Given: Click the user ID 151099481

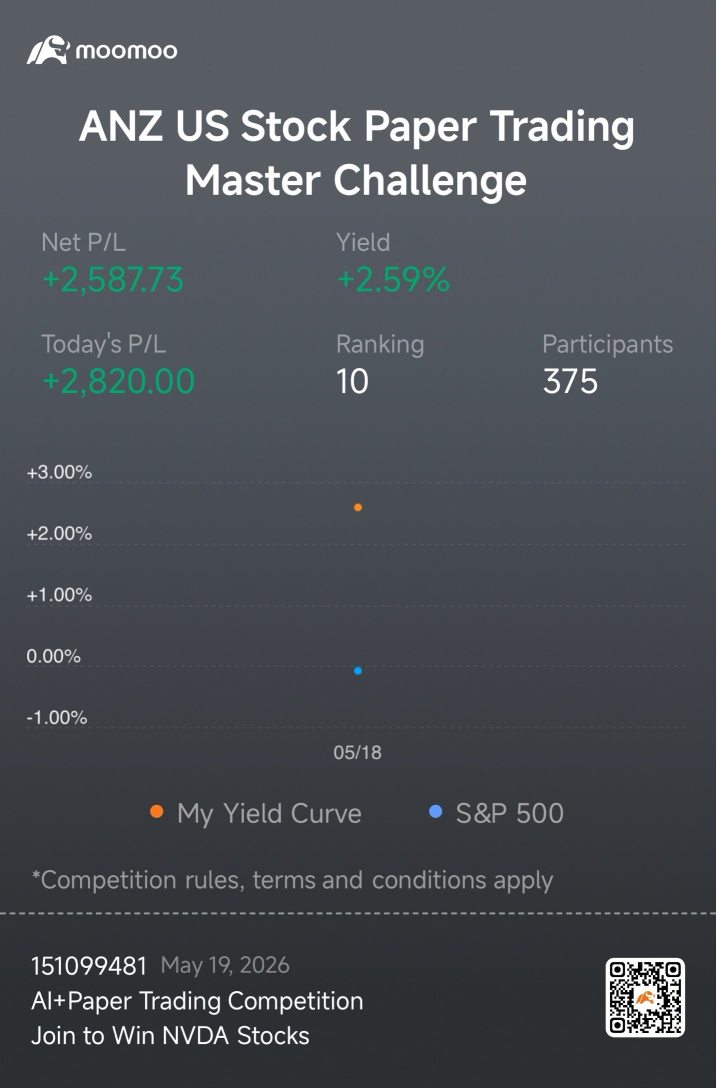Looking at the screenshot, I should pyautogui.click(x=89, y=965).
